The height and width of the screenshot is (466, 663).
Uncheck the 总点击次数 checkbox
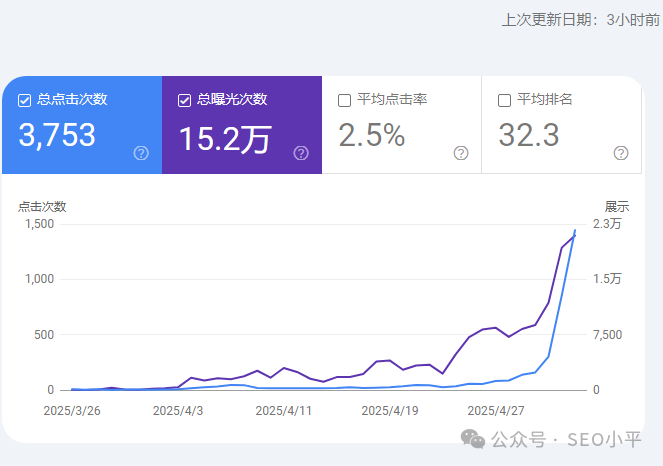(x=25, y=101)
